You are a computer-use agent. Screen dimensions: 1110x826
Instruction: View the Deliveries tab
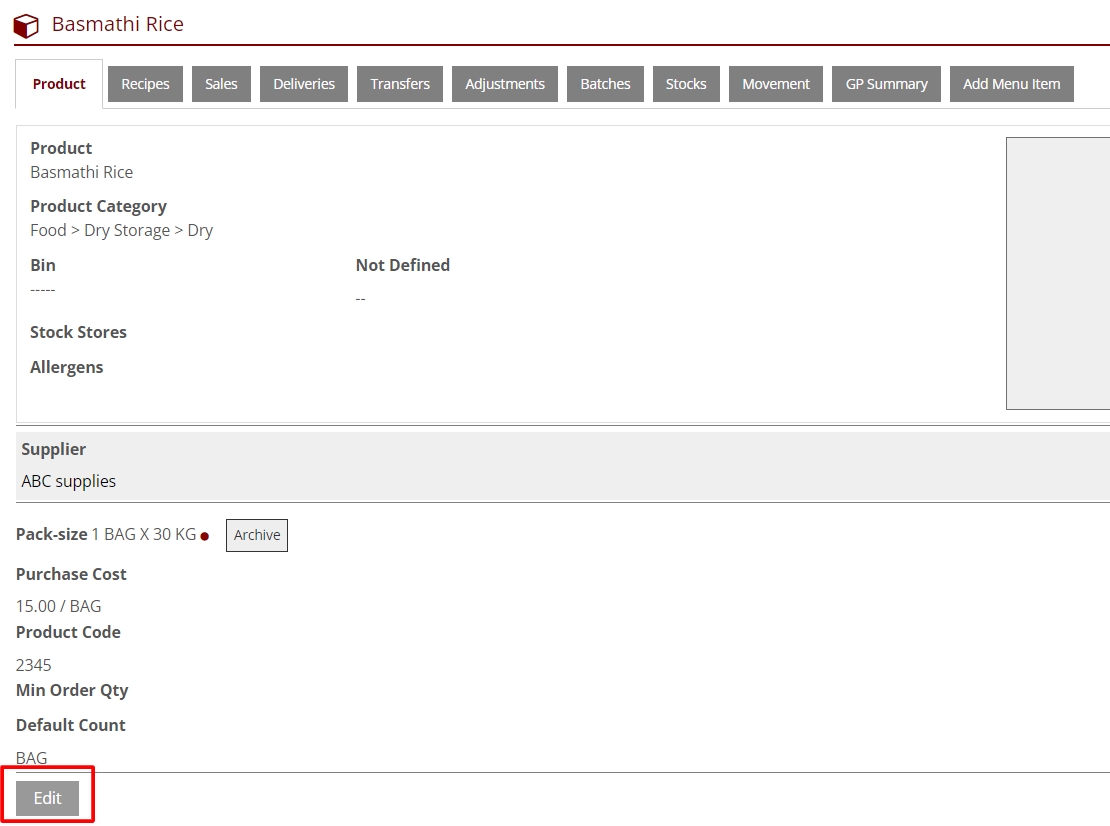coord(304,84)
